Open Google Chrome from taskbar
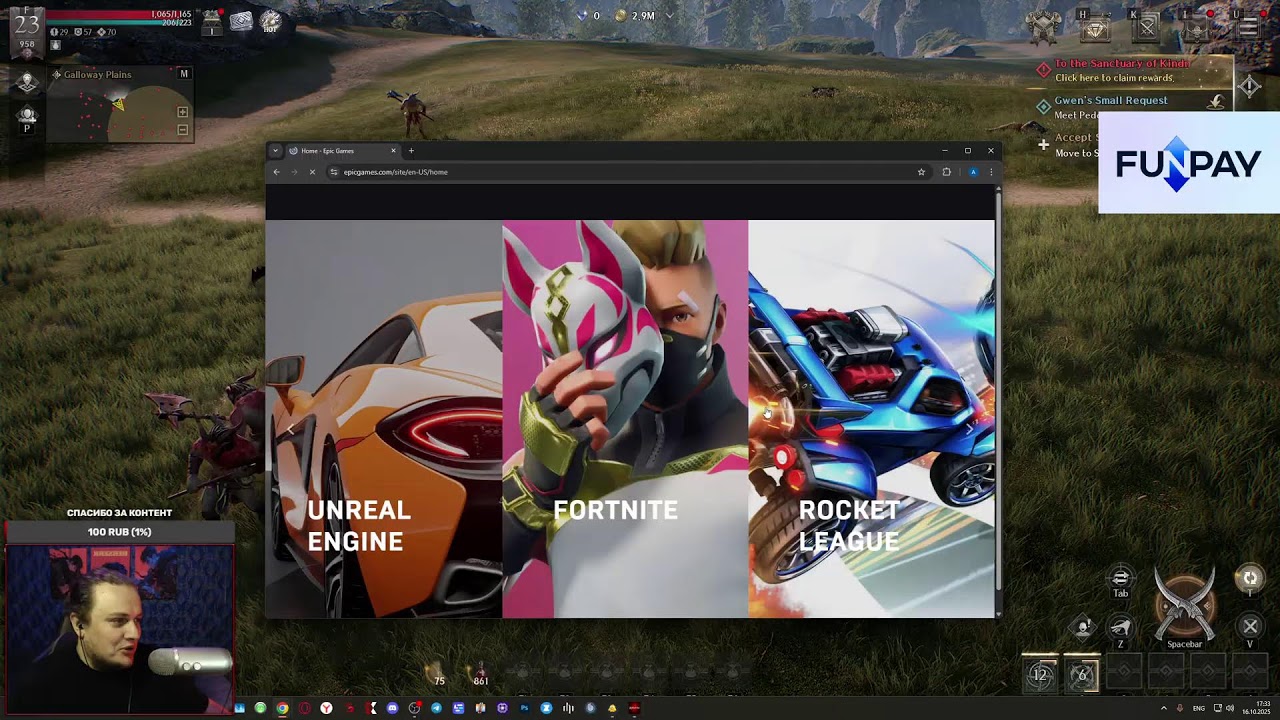Viewport: 1280px width, 720px height. tap(282, 708)
